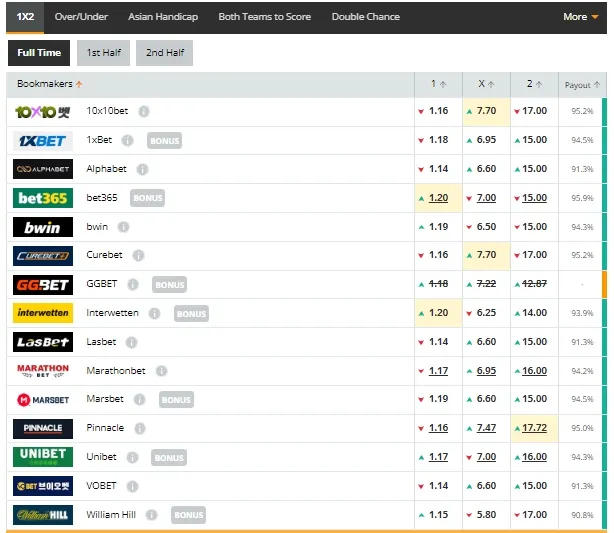Switch to the Over/Under tab
The height and width of the screenshot is (533, 614).
[81, 17]
